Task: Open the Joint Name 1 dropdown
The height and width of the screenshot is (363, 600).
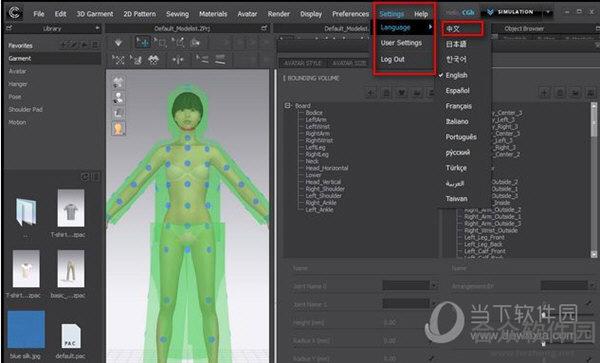Action: [434, 304]
